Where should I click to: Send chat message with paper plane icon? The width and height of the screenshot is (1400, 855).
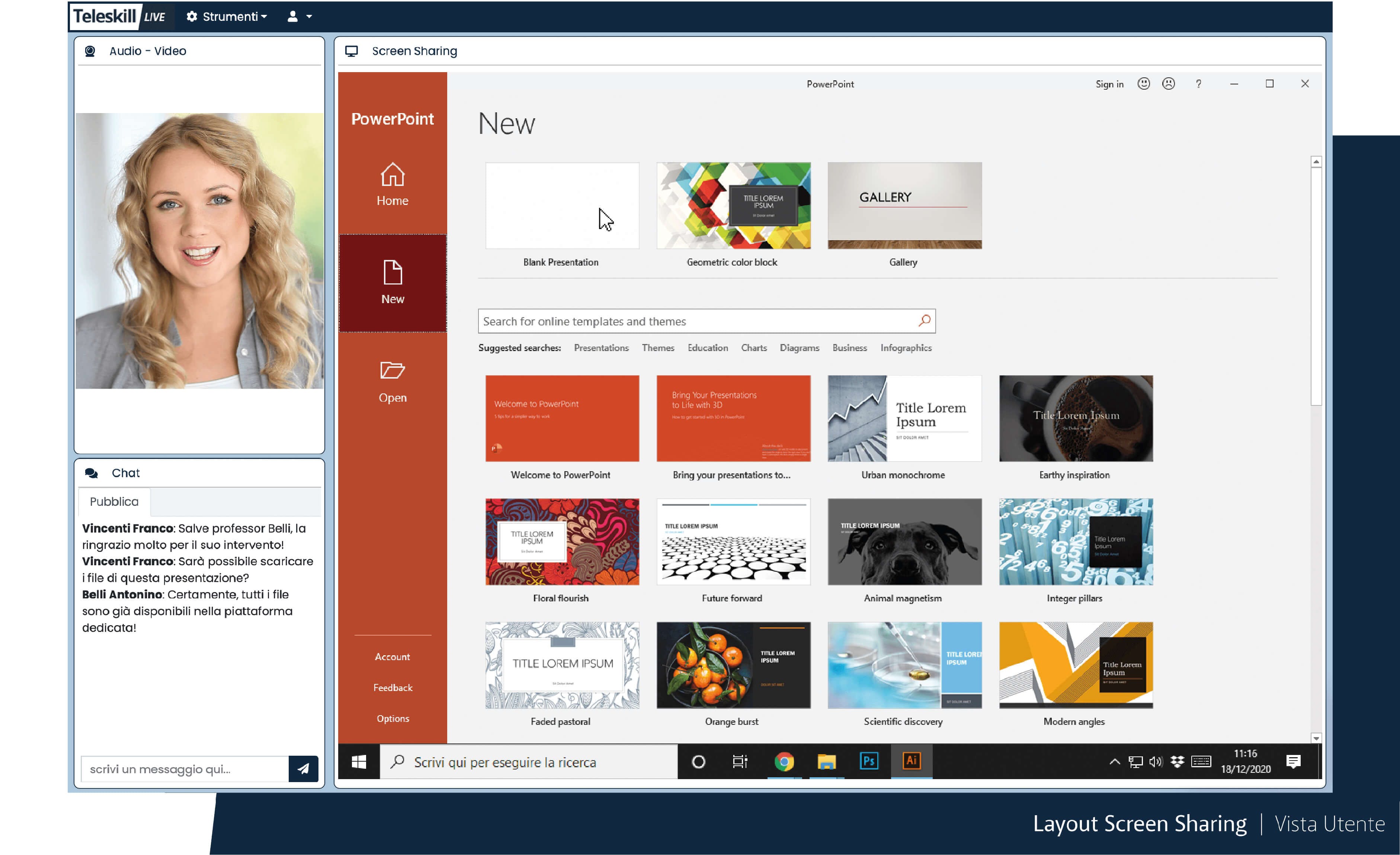(303, 769)
